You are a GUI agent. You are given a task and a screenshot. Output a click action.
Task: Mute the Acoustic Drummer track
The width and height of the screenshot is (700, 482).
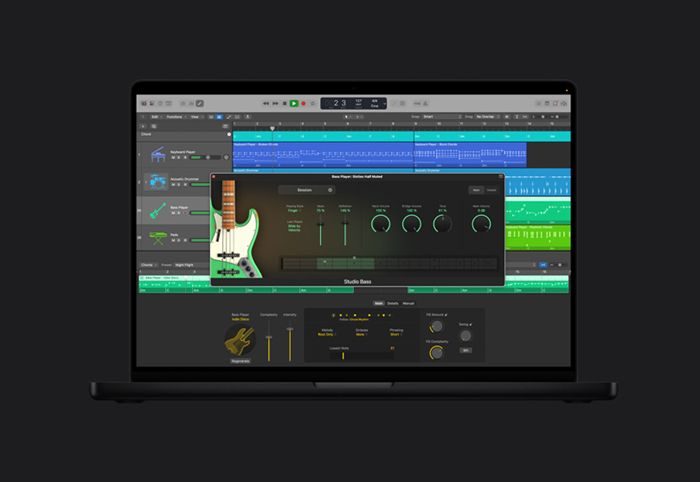(174, 185)
